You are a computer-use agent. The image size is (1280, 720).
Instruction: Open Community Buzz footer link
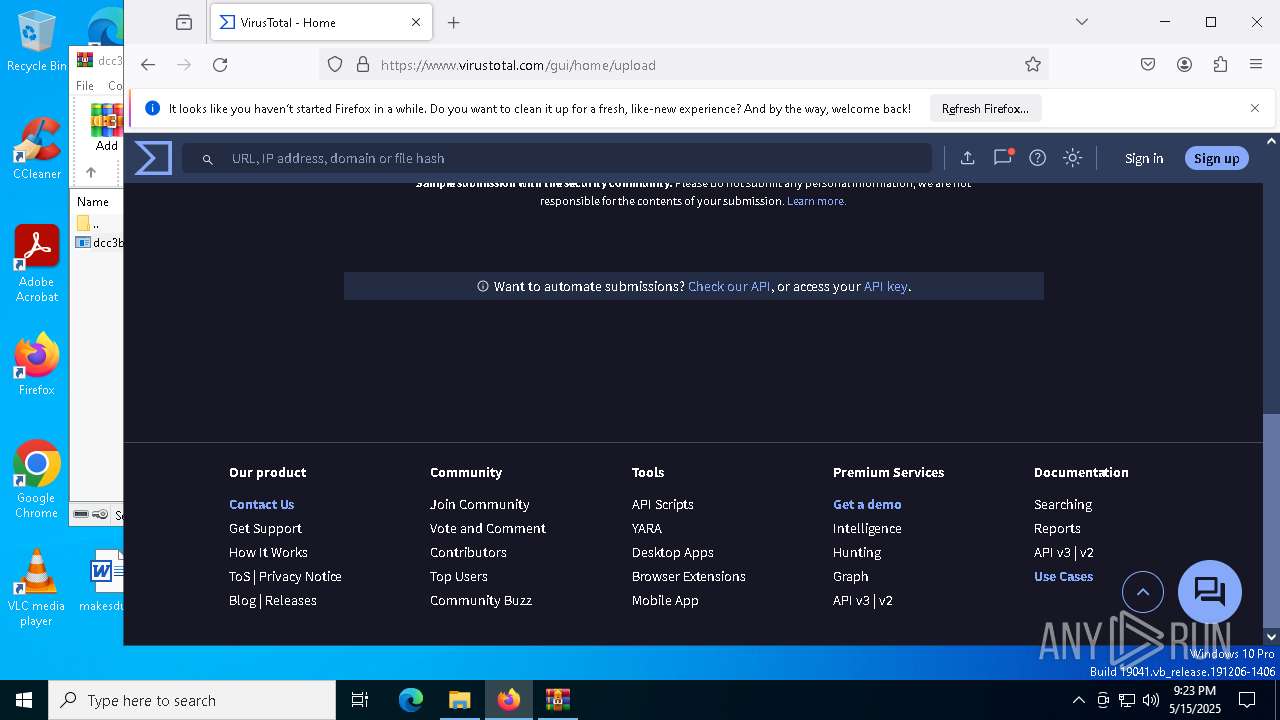[481, 600]
